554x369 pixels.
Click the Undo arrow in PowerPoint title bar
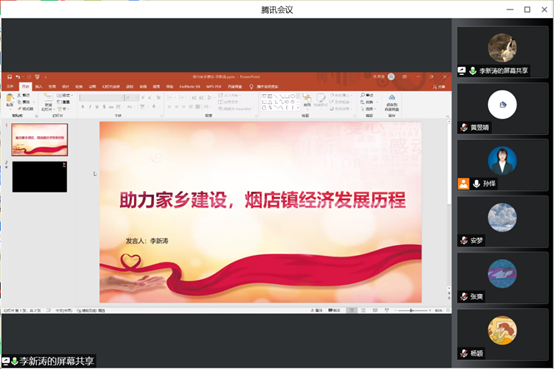click(x=18, y=77)
